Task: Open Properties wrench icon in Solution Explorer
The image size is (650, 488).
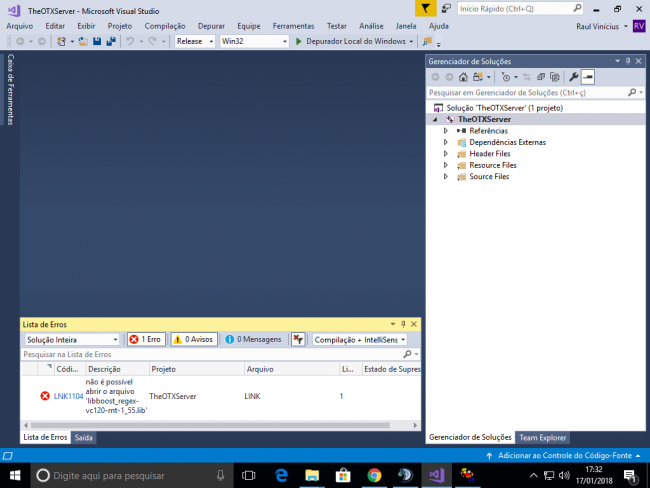Action: coord(574,77)
